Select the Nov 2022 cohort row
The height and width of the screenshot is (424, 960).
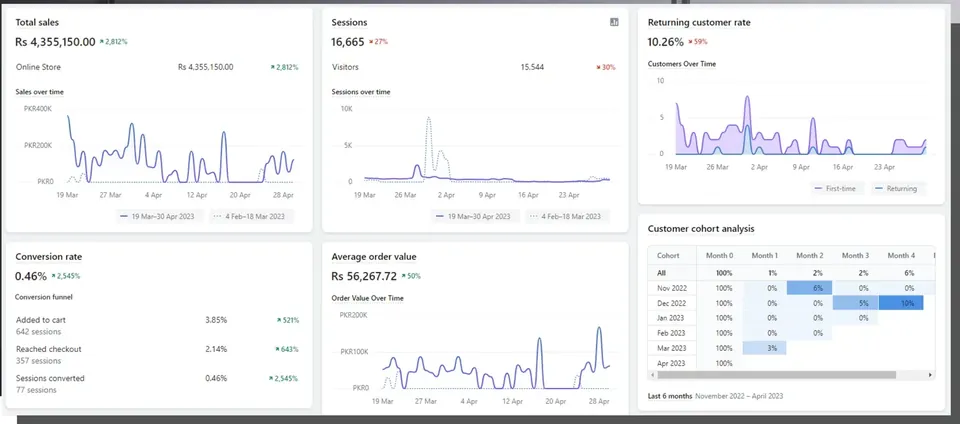(x=790, y=288)
